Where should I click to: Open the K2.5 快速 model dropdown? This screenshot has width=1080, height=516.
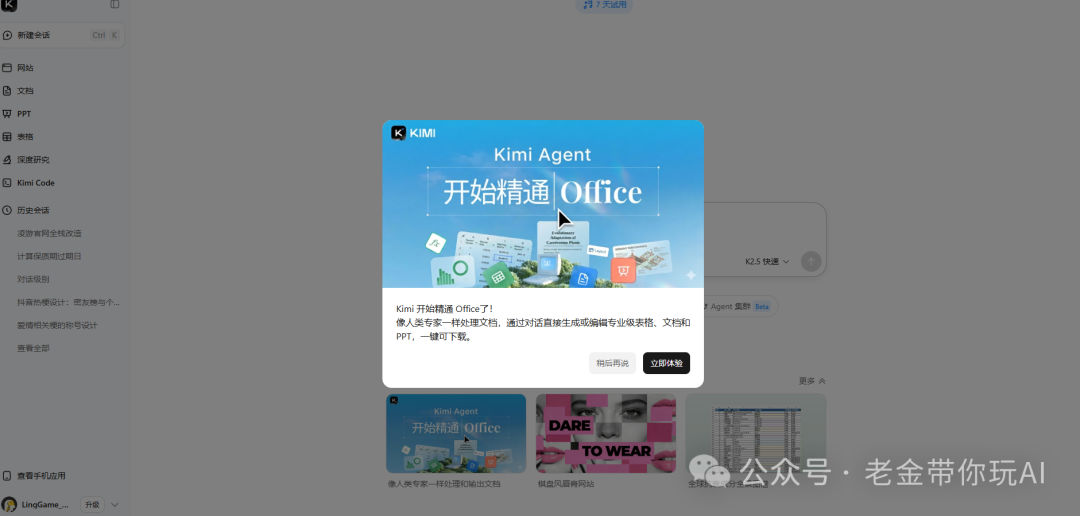pos(767,262)
